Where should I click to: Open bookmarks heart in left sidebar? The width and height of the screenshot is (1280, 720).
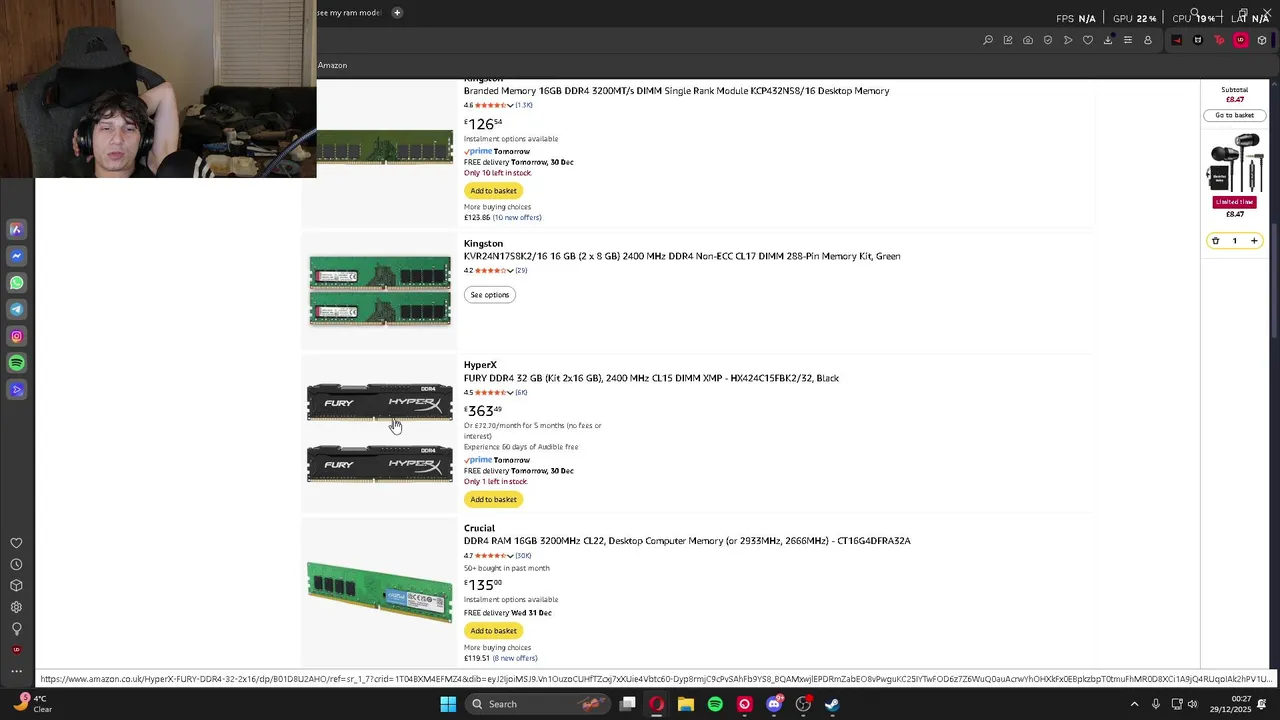point(16,543)
